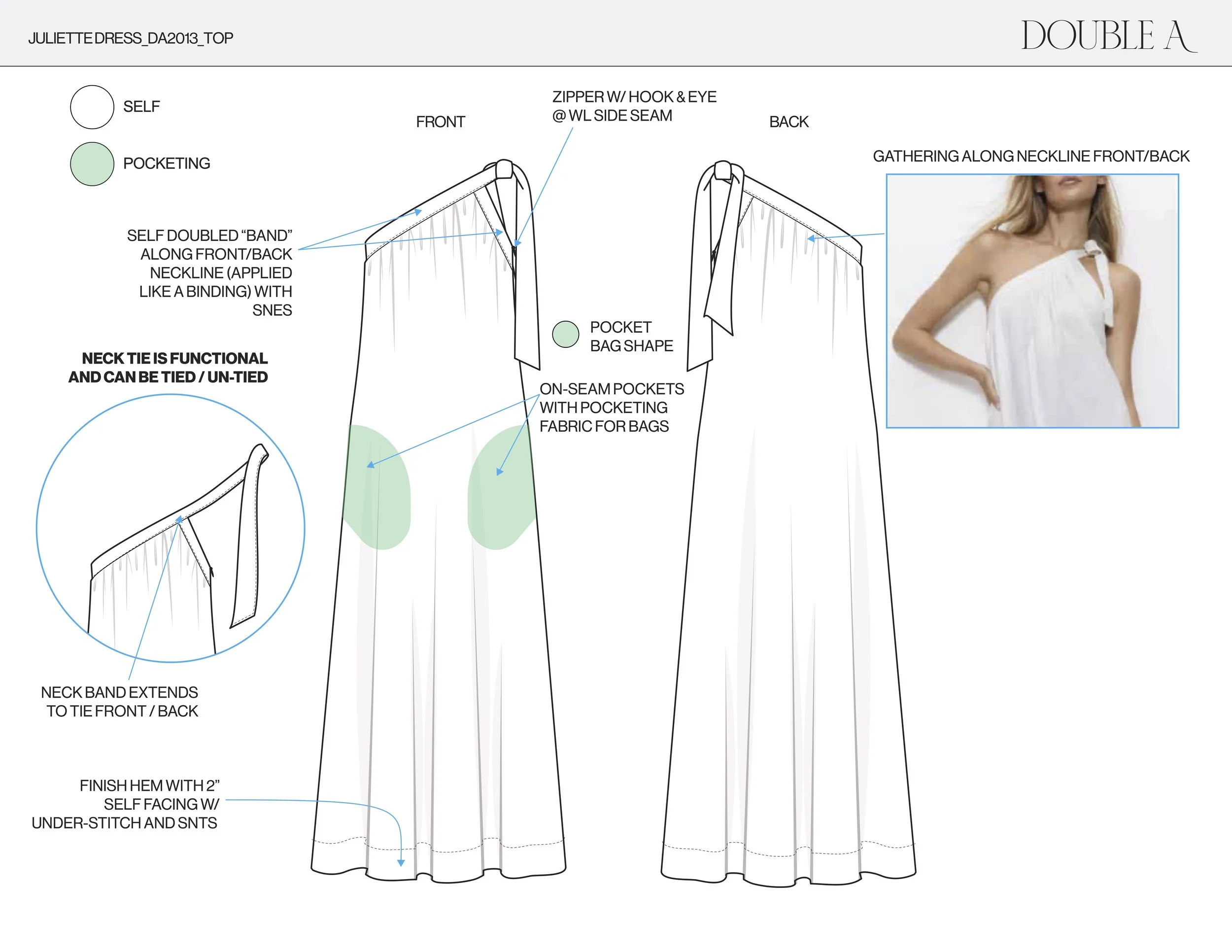Click the shoulder knot on front dress sketch
The height and width of the screenshot is (952, 1232).
pos(504,170)
